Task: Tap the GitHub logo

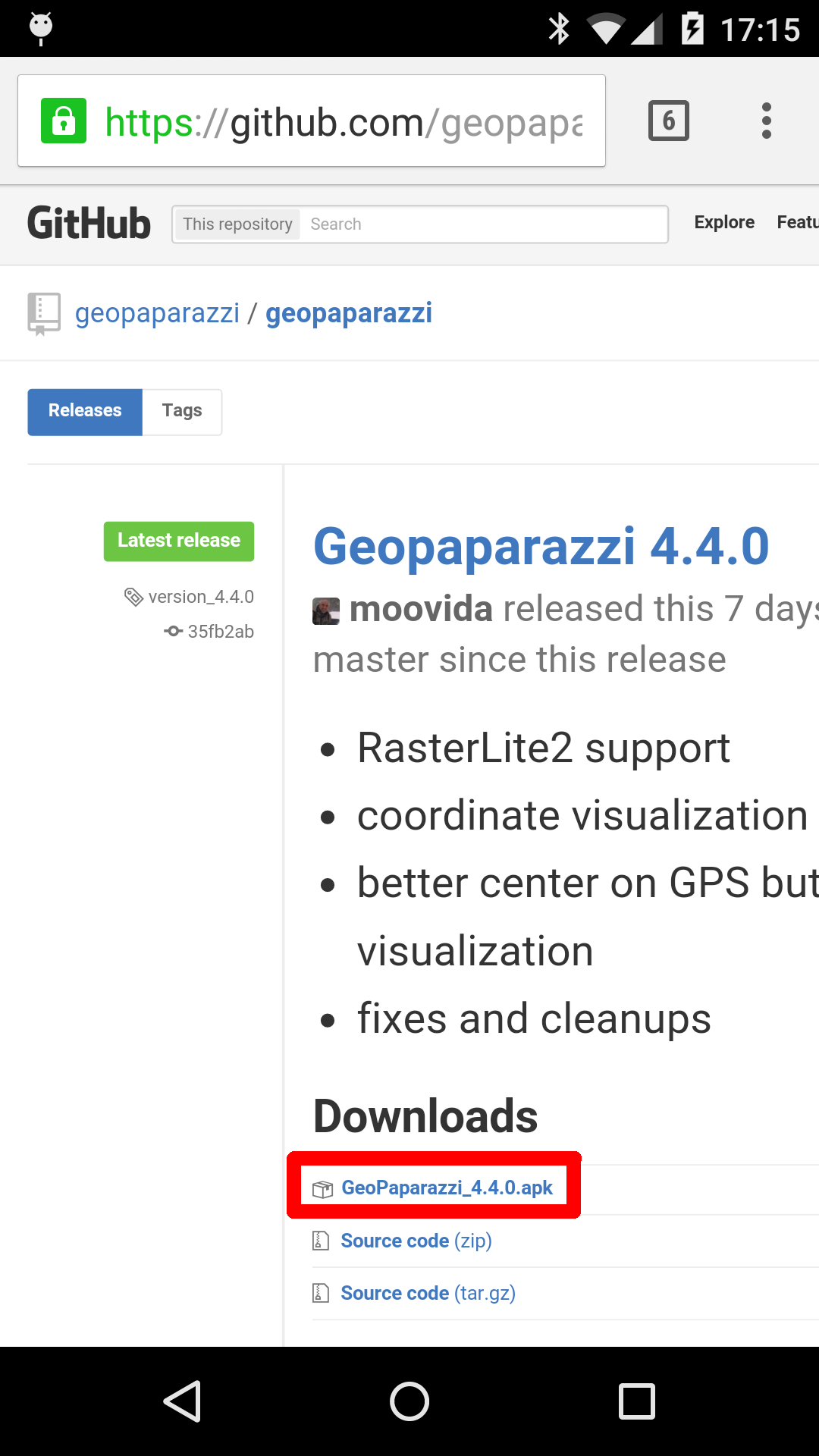Action: click(89, 224)
